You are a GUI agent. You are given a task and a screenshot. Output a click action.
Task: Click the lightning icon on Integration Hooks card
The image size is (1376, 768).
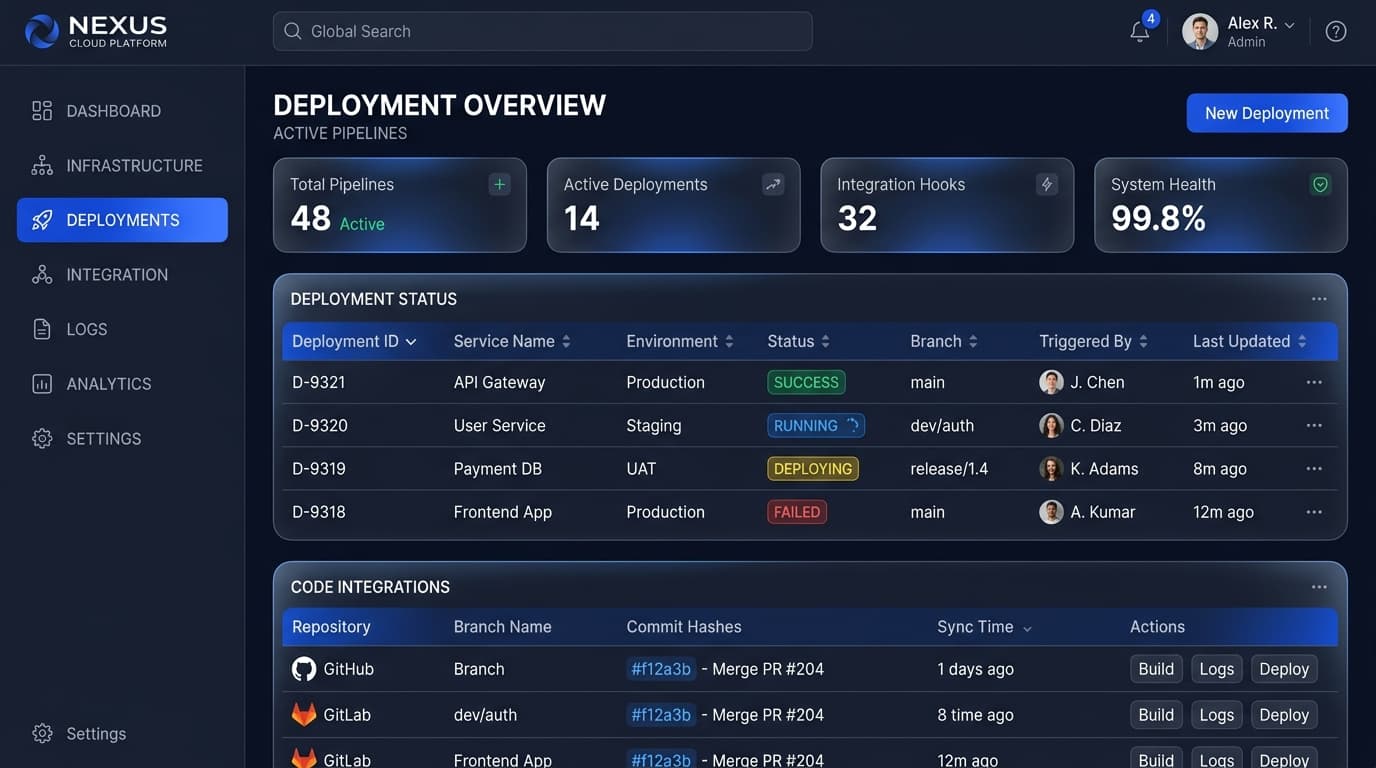1047,184
